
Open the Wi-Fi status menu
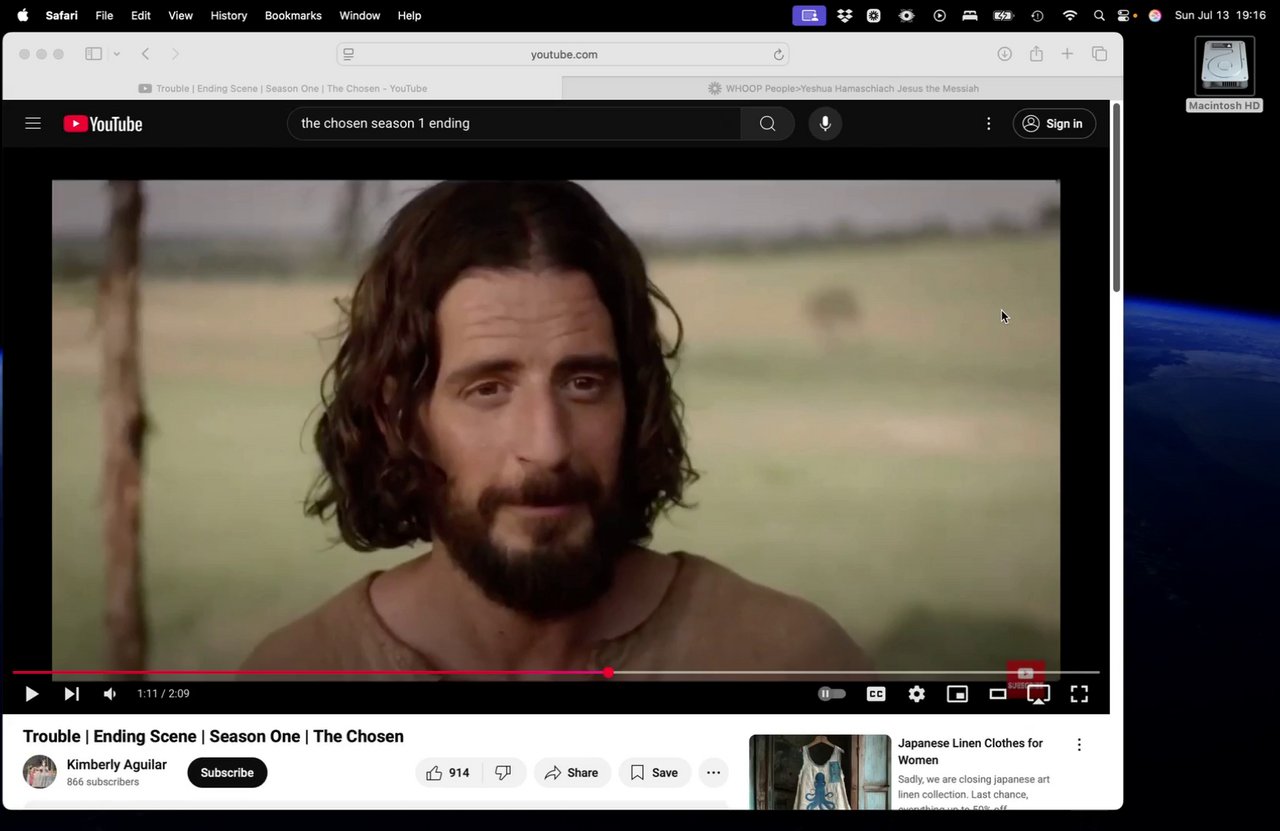[1070, 15]
